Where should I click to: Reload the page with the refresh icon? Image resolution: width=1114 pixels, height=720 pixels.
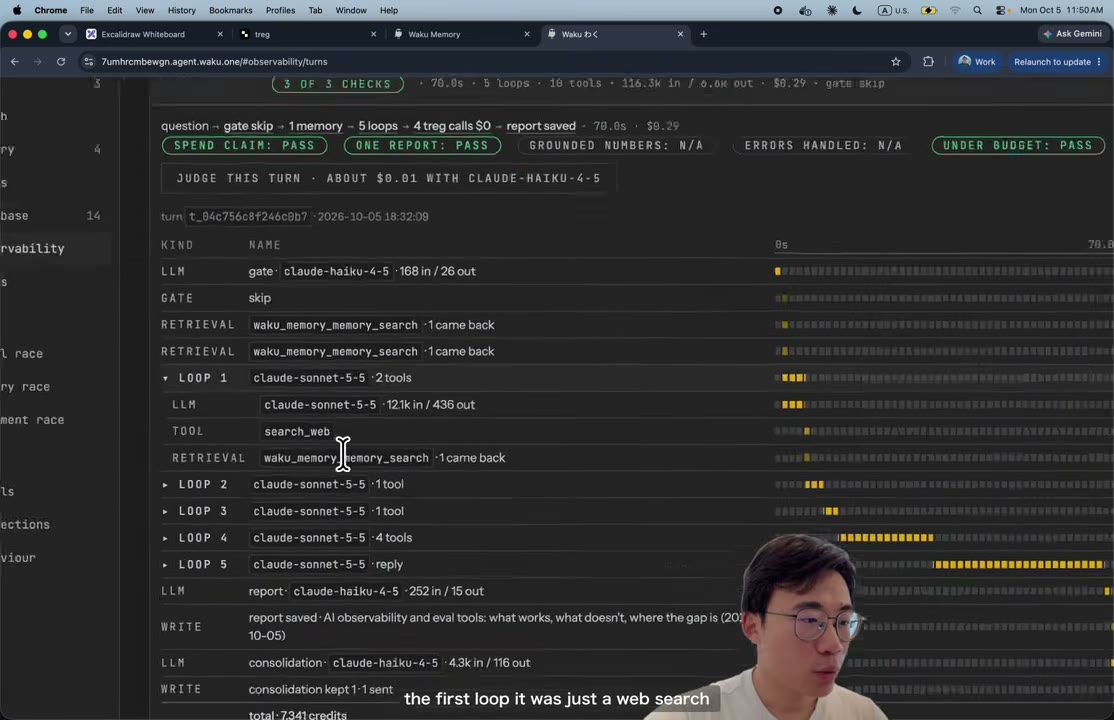point(61,62)
